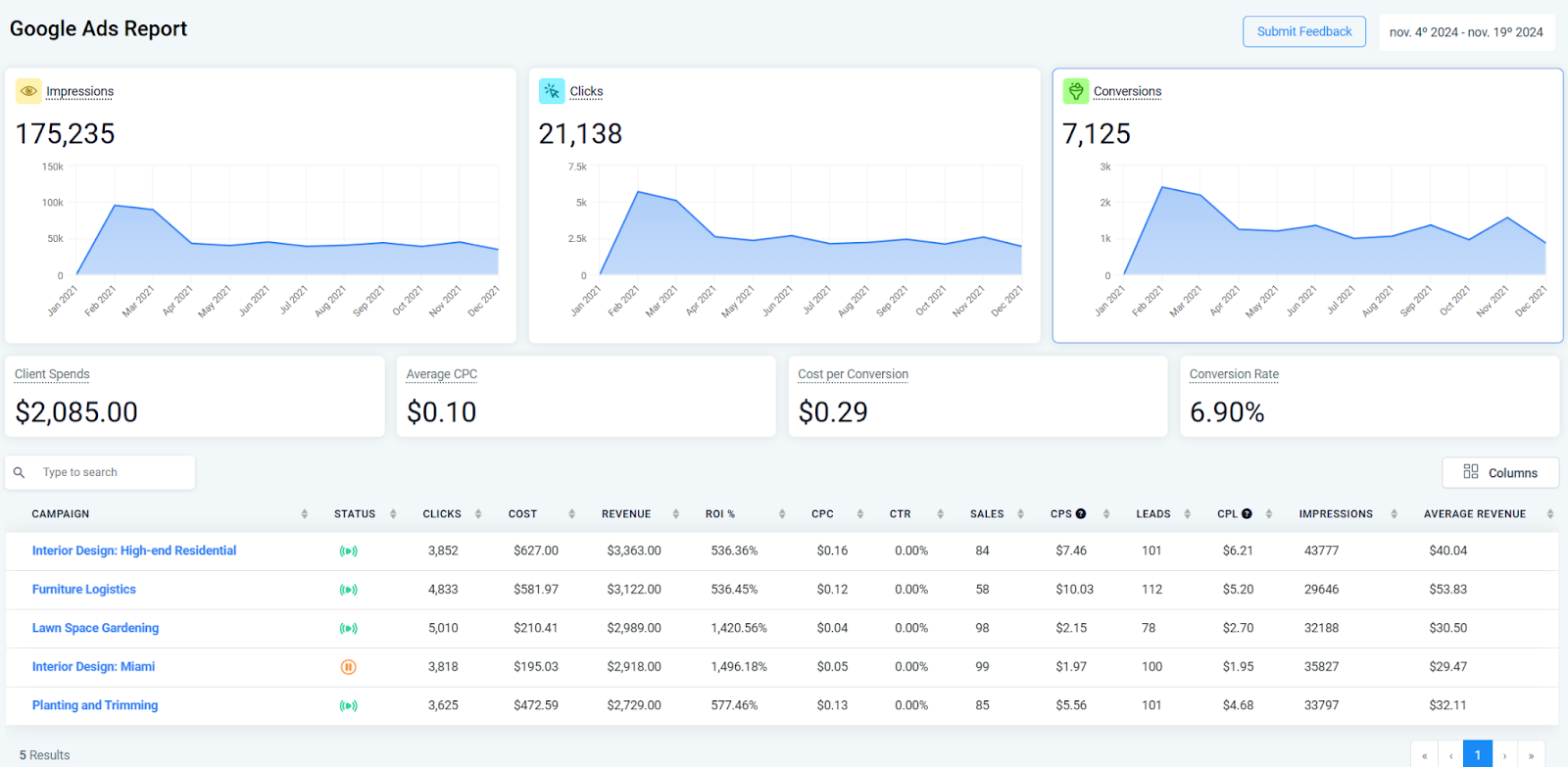The width and height of the screenshot is (1568, 767).
Task: Sort table by Impressions column
Action: pyautogui.click(x=1394, y=514)
